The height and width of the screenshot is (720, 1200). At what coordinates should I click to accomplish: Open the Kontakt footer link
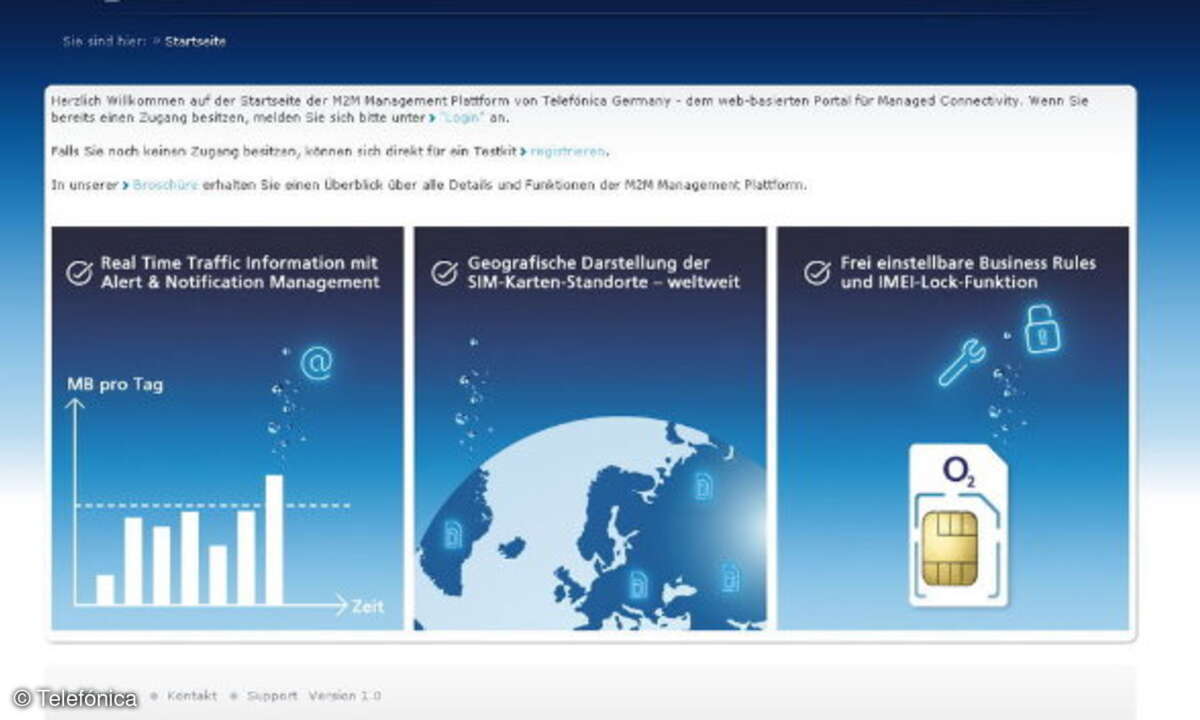point(191,696)
